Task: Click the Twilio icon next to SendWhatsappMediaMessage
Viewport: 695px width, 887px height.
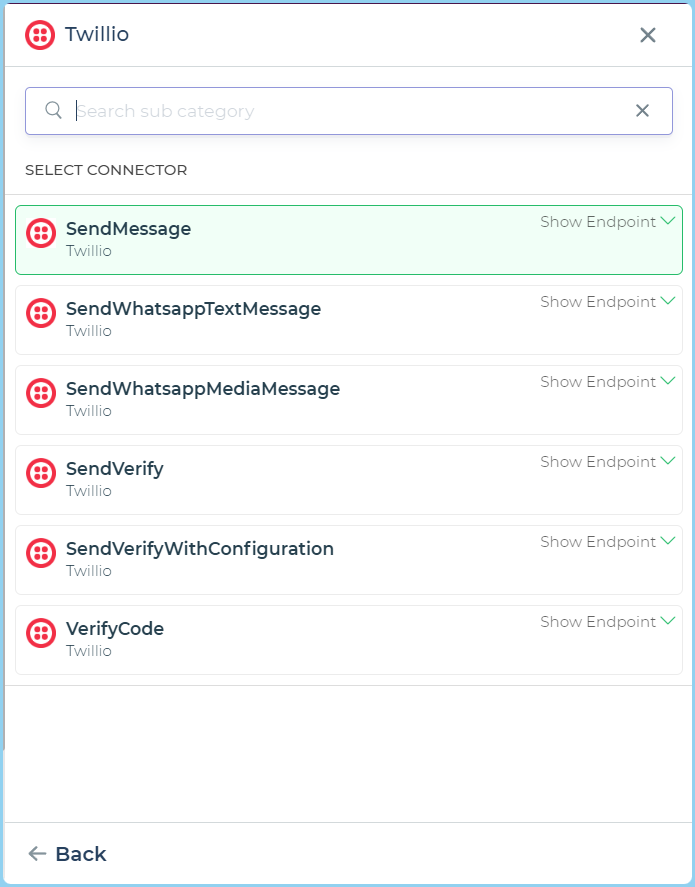Action: [x=41, y=393]
